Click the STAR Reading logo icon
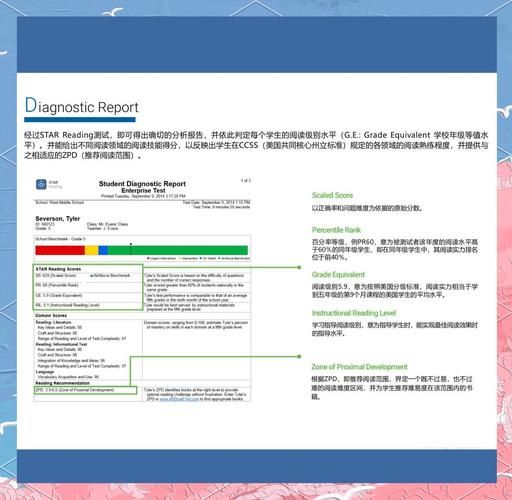 click(41, 184)
